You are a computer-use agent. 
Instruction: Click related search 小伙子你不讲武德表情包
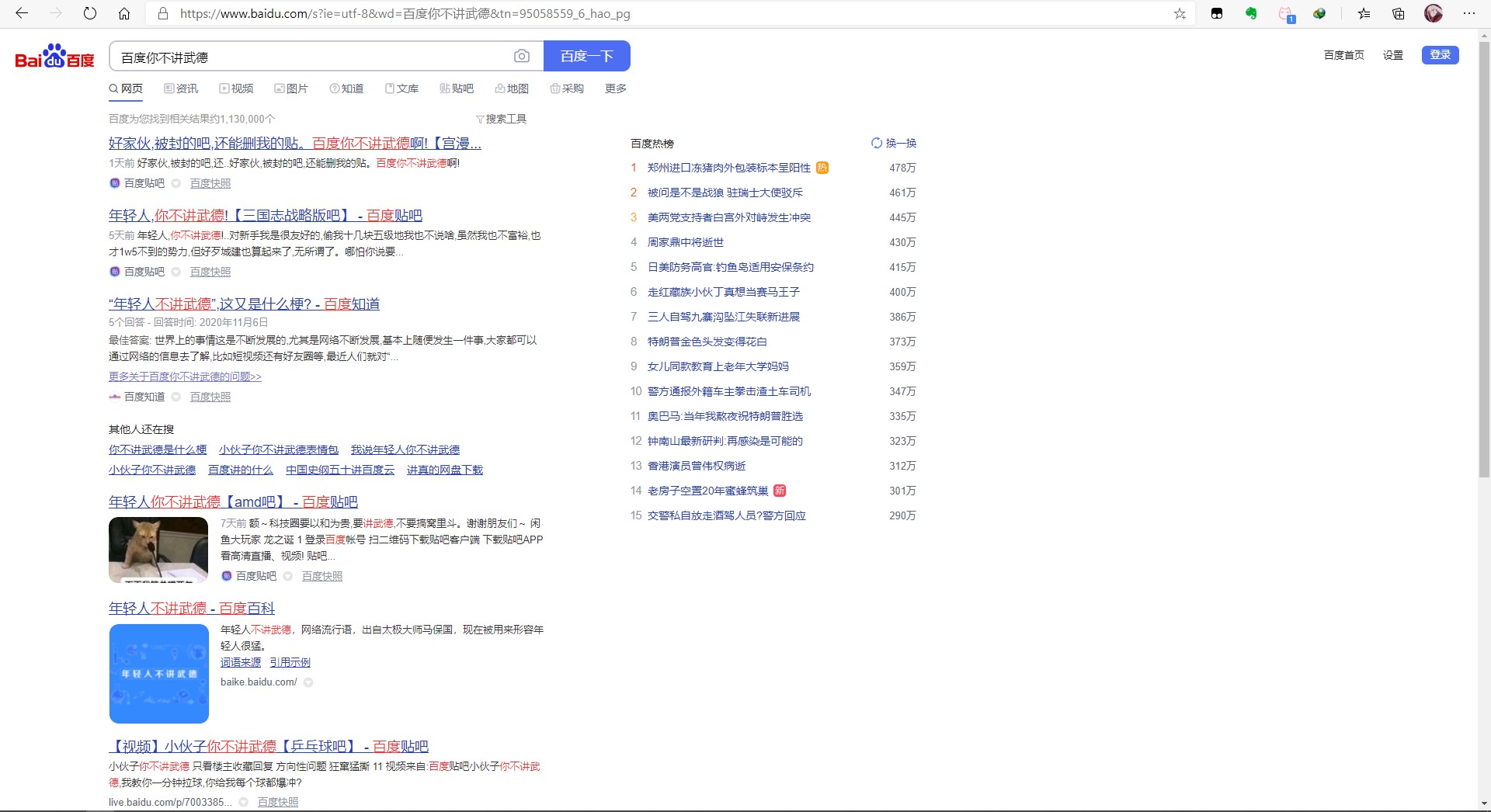279,449
